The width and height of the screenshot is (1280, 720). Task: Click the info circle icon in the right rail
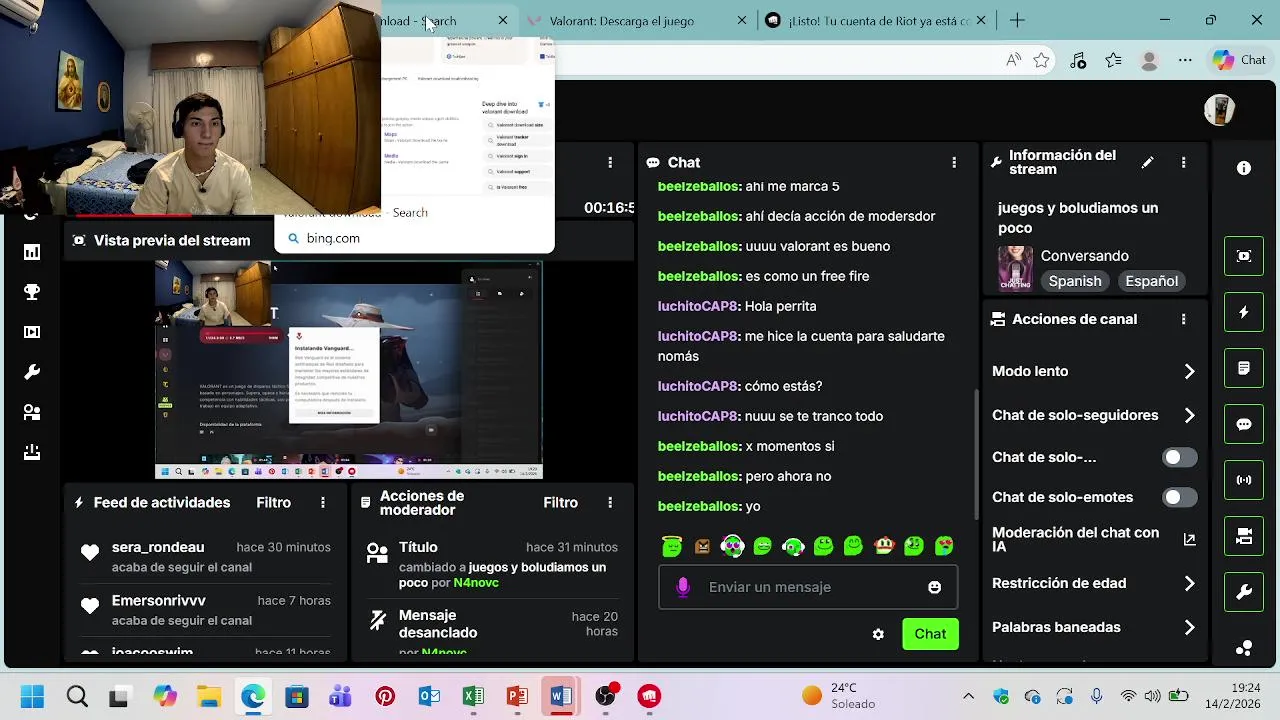pos(1244,168)
